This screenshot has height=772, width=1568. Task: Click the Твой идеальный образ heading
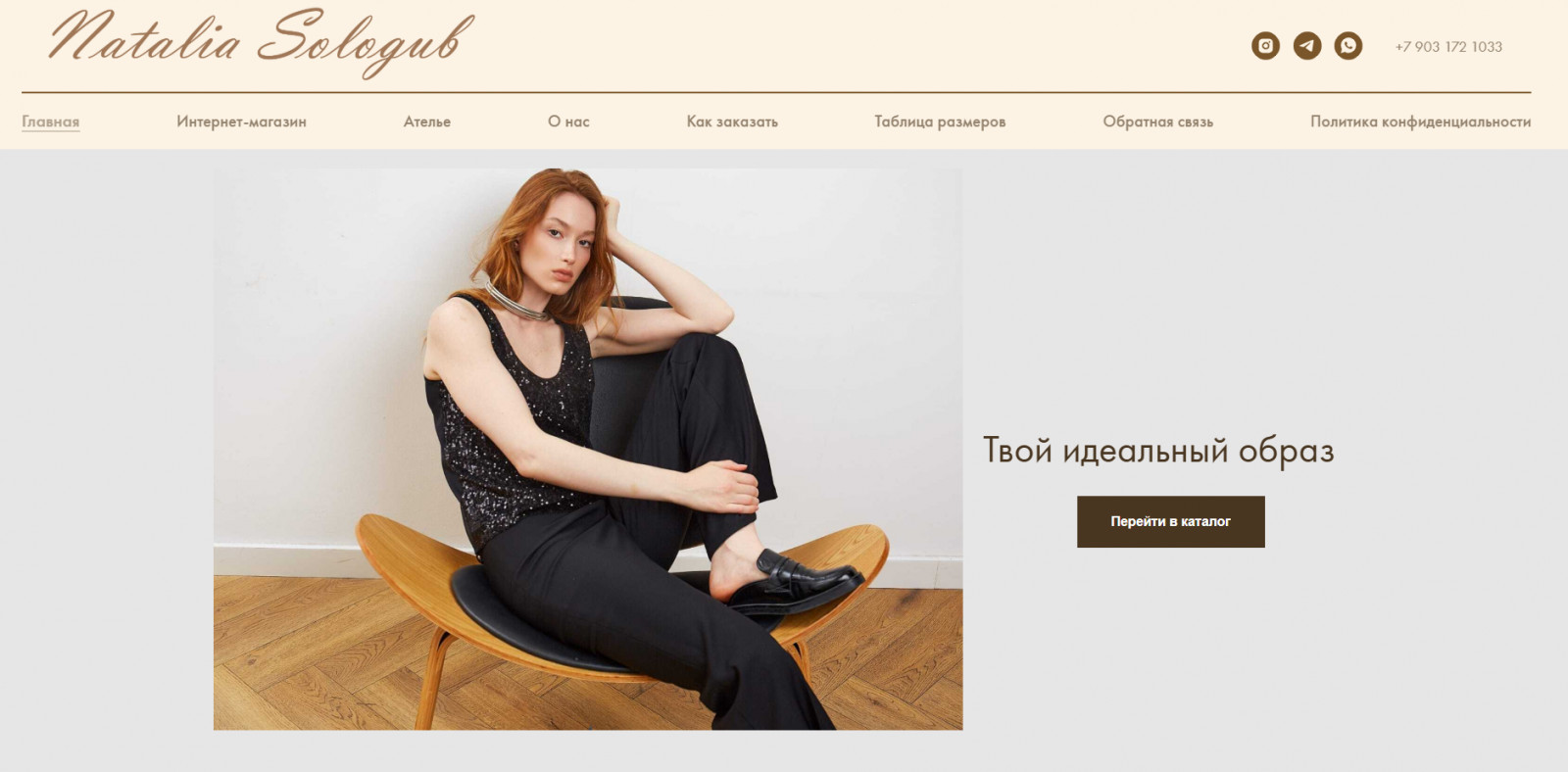[x=1158, y=451]
